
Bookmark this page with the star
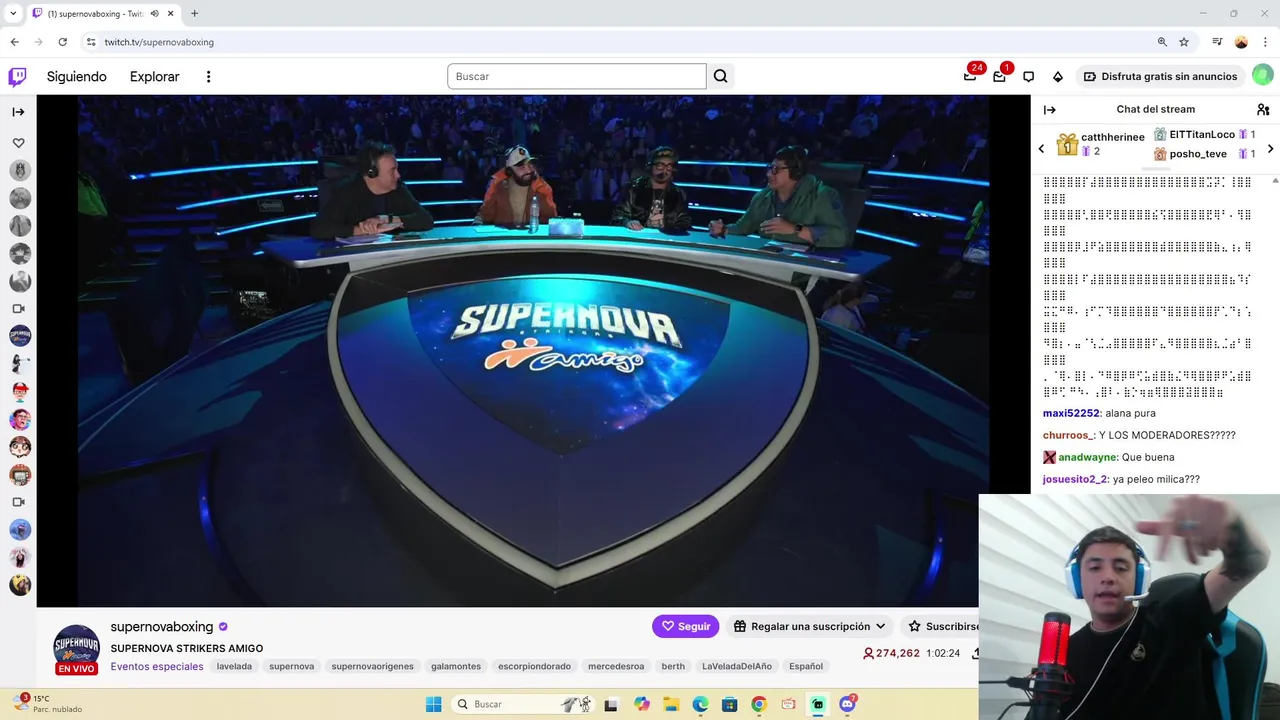(x=1184, y=42)
